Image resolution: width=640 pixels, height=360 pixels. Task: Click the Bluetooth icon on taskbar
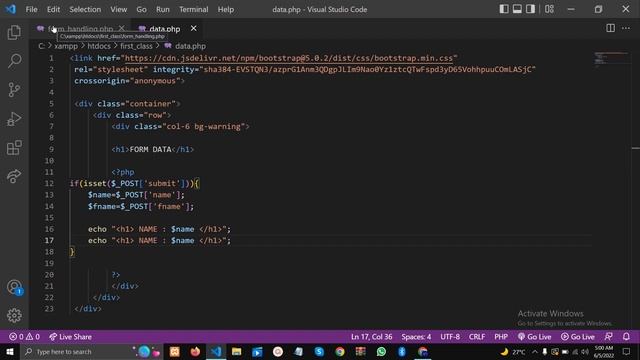pyautogui.click(x=402, y=351)
